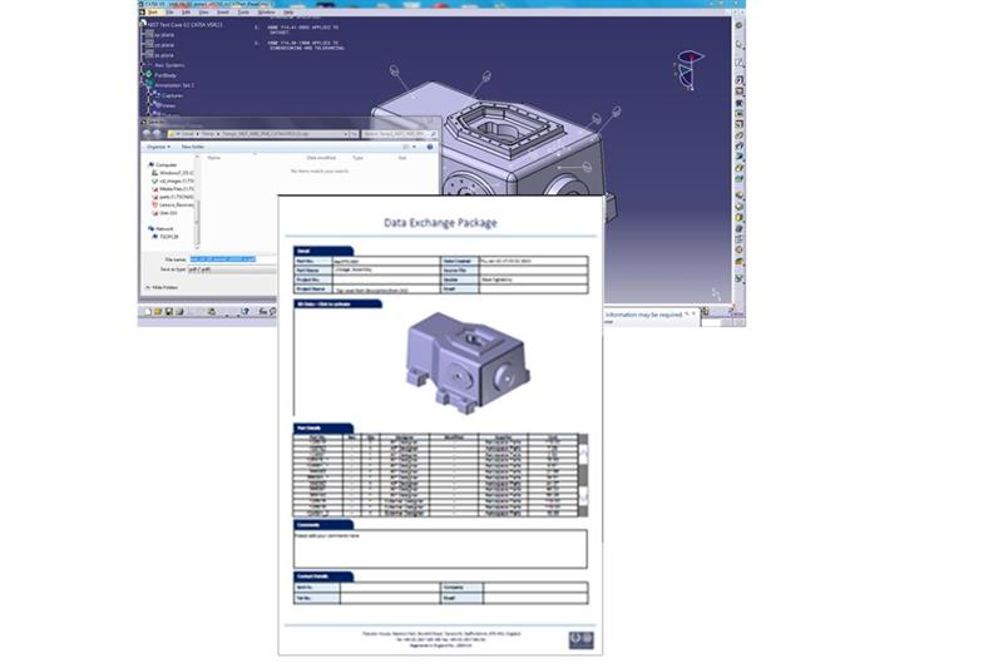Open the Window menu in CATIA
Screen dimensions: 1002x668
[x=266, y=12]
